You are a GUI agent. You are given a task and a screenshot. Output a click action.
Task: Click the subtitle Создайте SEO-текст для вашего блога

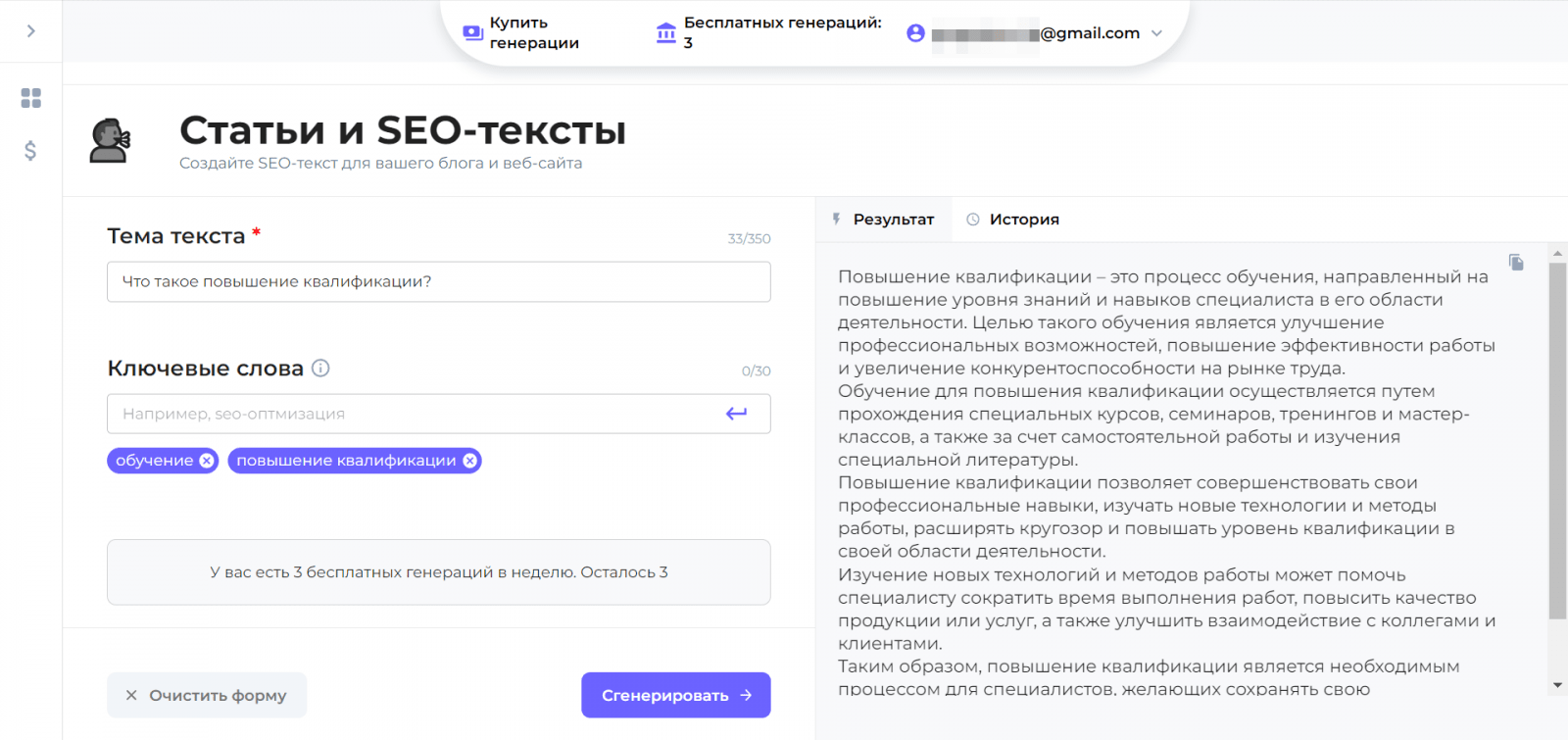pyautogui.click(x=380, y=164)
